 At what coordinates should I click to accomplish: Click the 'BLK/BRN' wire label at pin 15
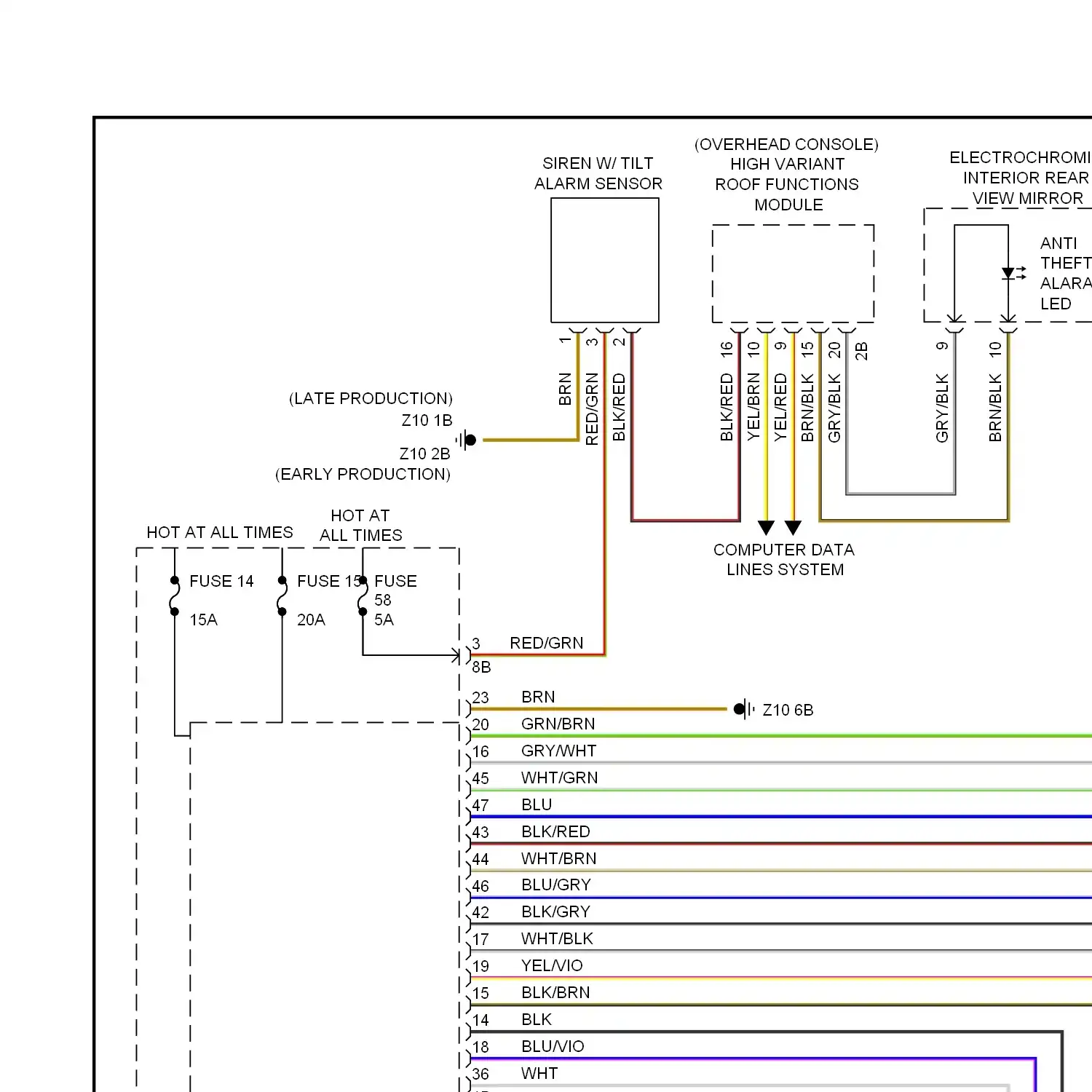(555, 992)
